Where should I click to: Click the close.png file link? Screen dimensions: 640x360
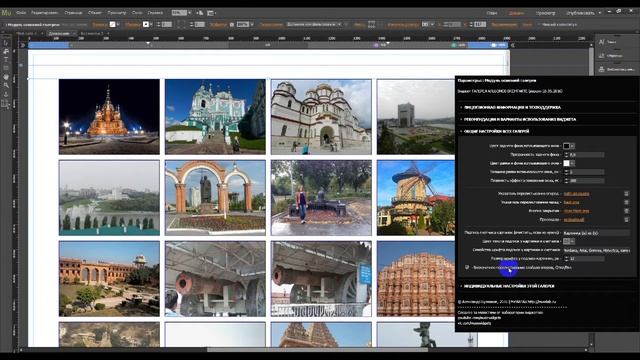tap(576, 211)
